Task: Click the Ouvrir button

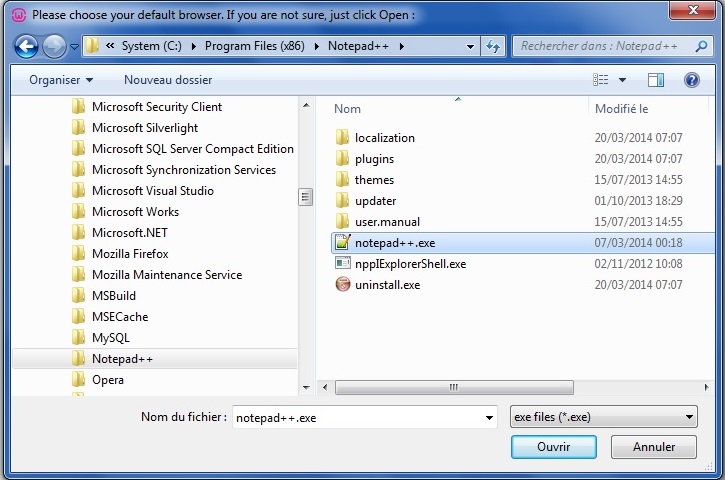Action: [x=553, y=447]
